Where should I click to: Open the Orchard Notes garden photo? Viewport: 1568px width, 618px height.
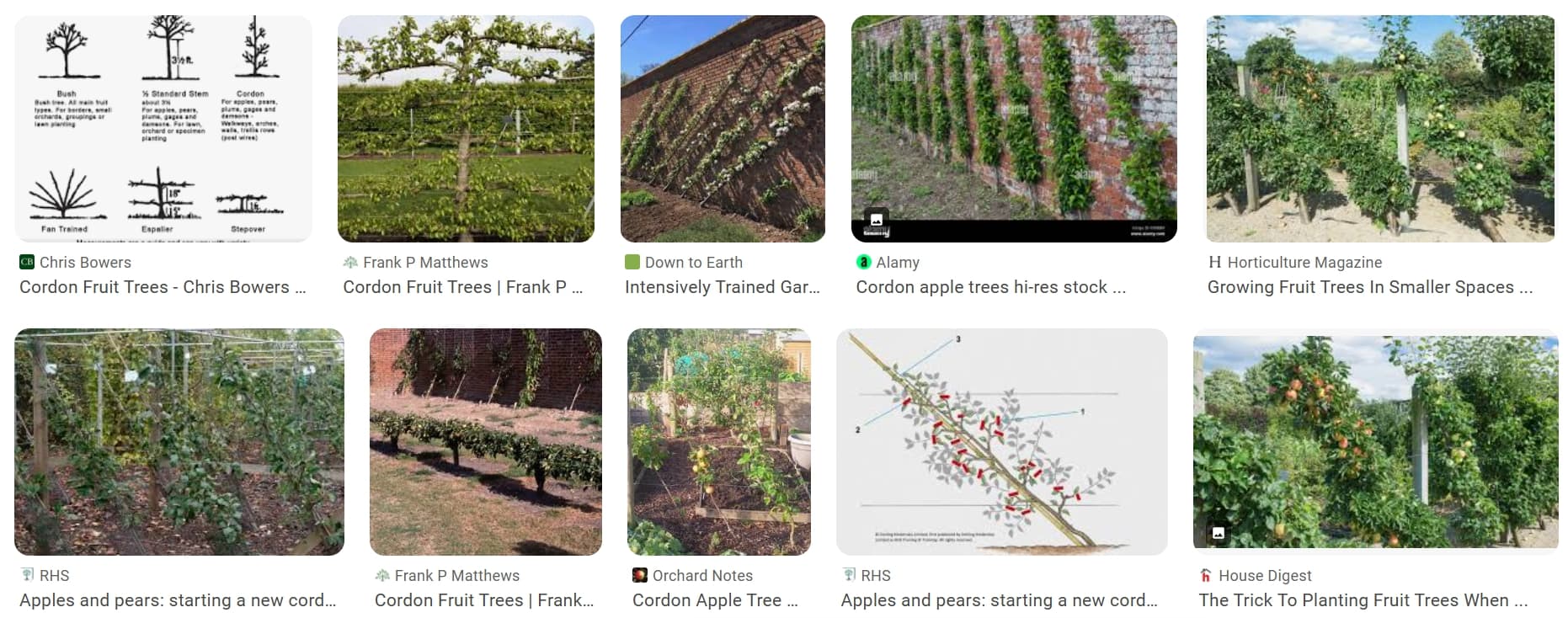pyautogui.click(x=718, y=441)
